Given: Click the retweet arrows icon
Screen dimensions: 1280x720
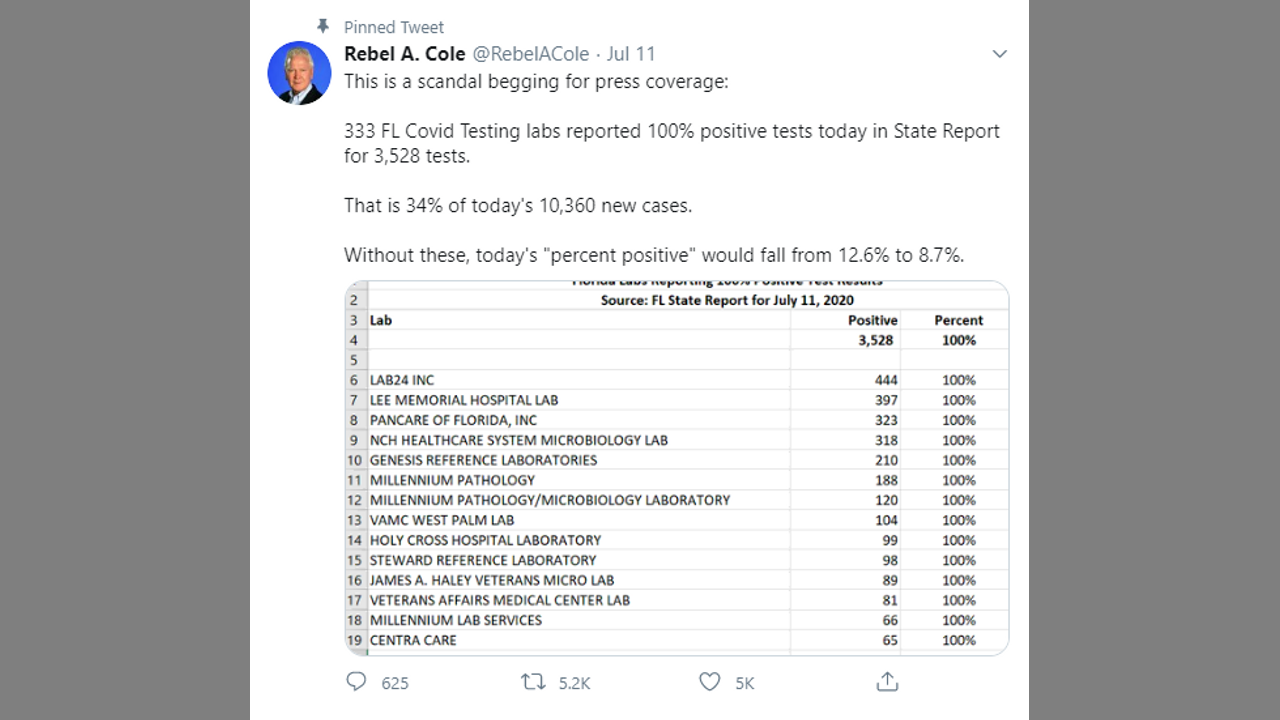Looking at the screenshot, I should (532, 682).
